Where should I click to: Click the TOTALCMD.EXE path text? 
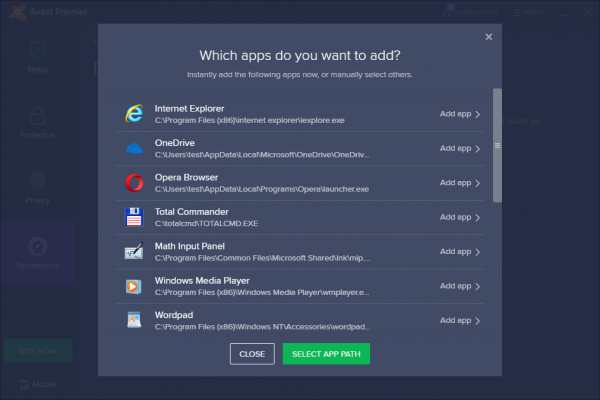(206, 224)
